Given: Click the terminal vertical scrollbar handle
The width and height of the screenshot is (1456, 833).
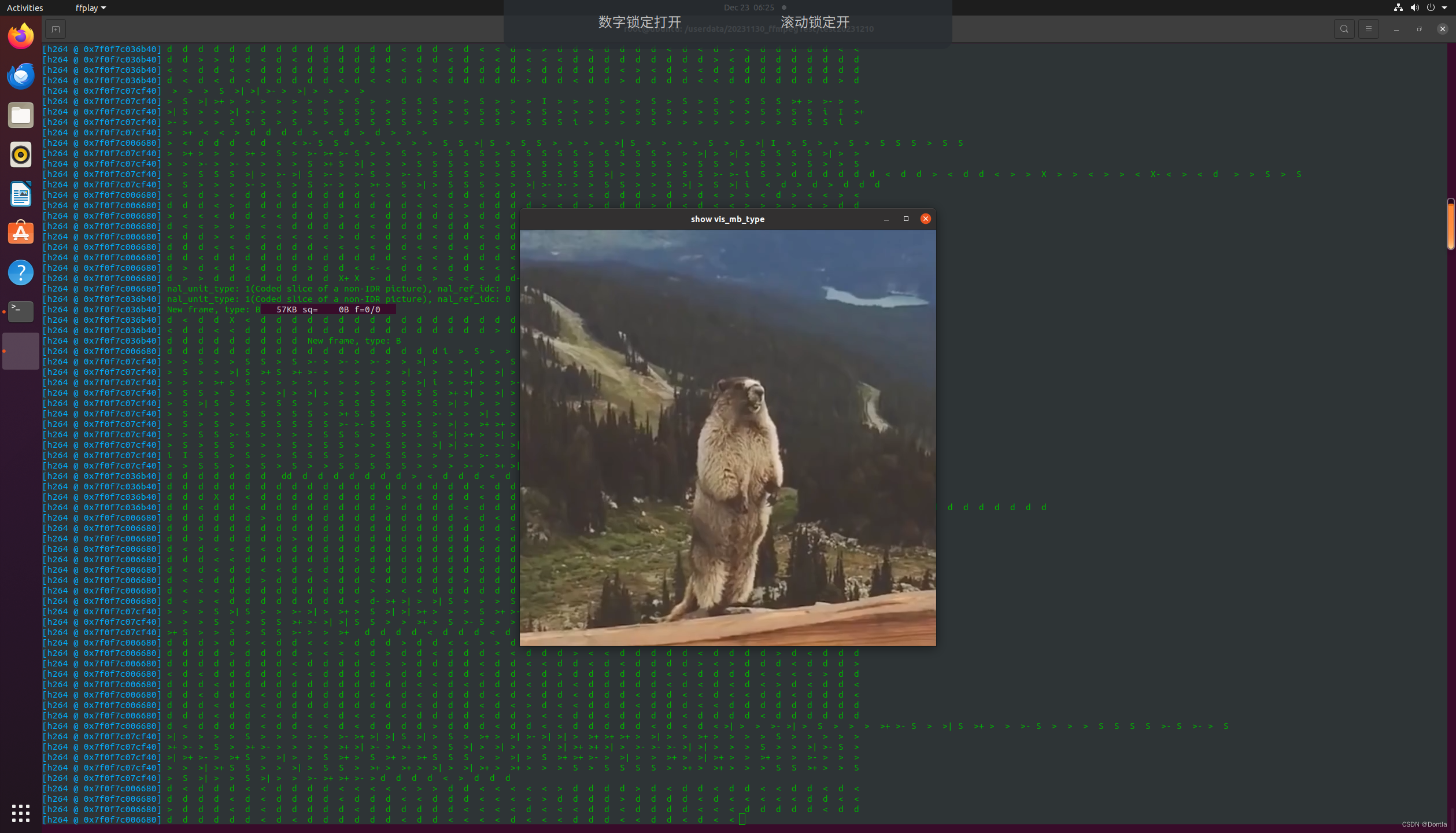Looking at the screenshot, I should (1451, 224).
